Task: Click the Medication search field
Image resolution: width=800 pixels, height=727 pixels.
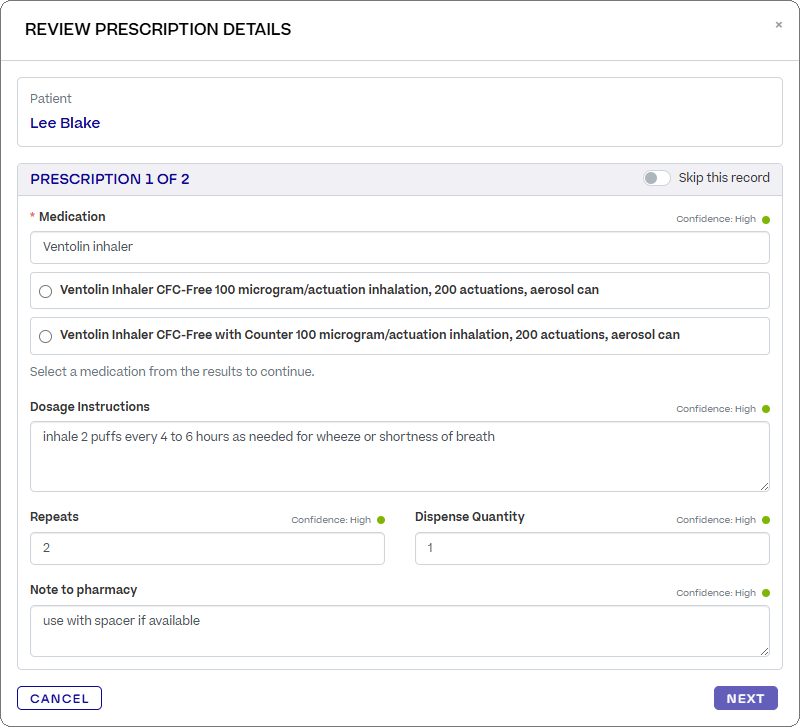Action: coord(399,247)
